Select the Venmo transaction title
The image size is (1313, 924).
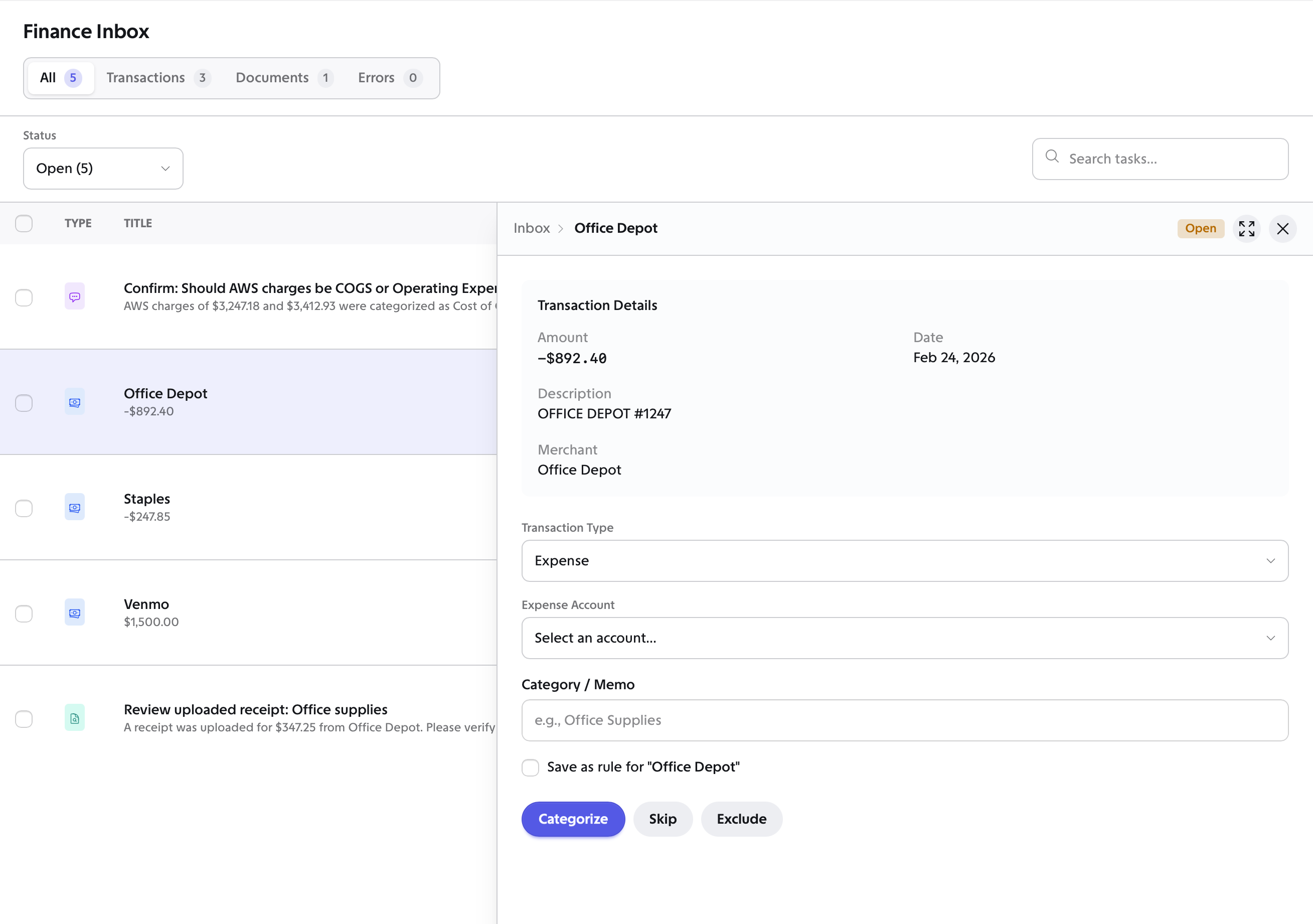point(146,604)
